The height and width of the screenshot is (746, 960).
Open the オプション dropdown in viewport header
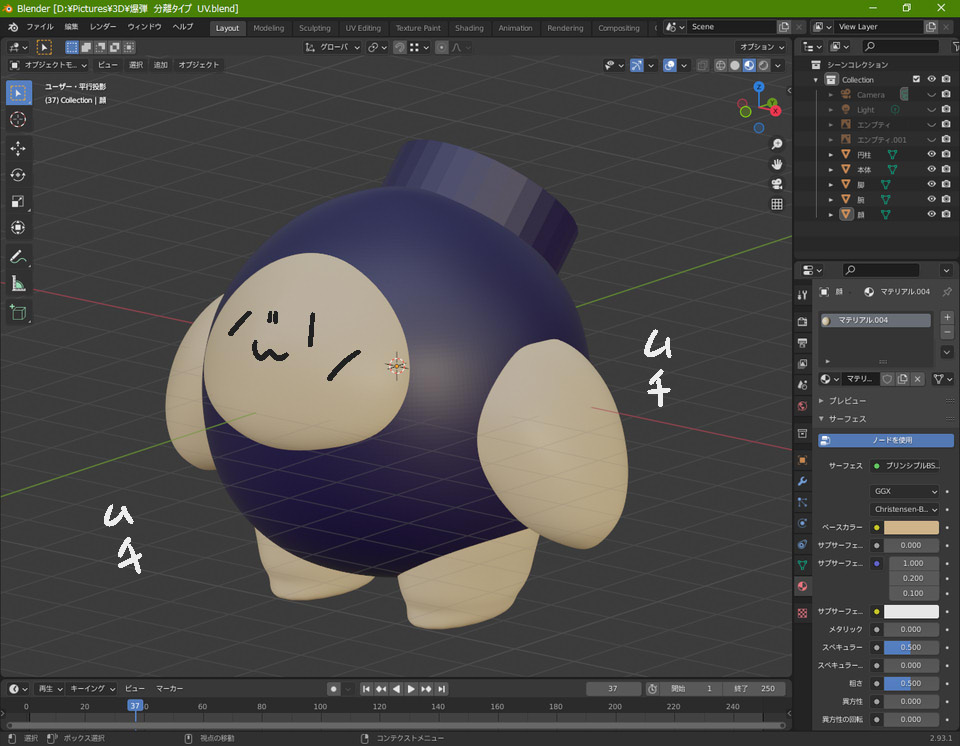761,47
